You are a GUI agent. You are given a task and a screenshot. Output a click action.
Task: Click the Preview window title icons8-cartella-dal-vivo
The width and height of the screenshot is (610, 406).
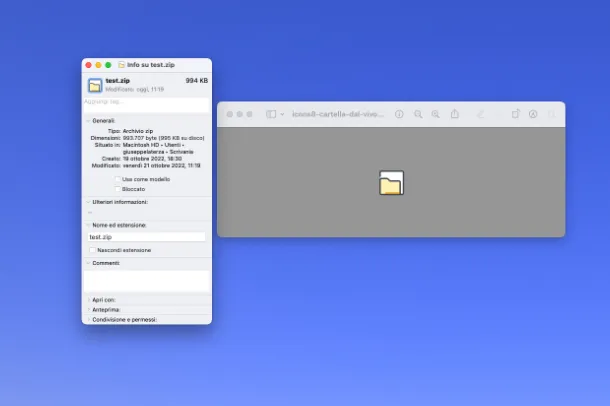click(x=338, y=114)
